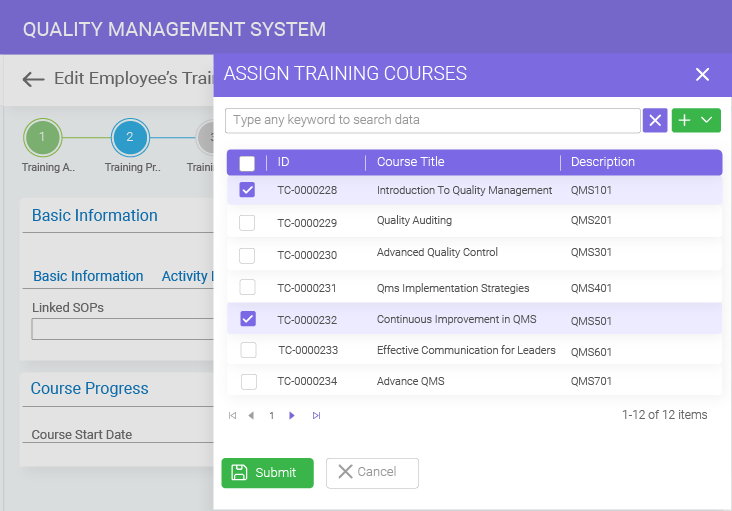This screenshot has height=511, width=732.
Task: Click the QMS301 description cell
Action: click(591, 252)
